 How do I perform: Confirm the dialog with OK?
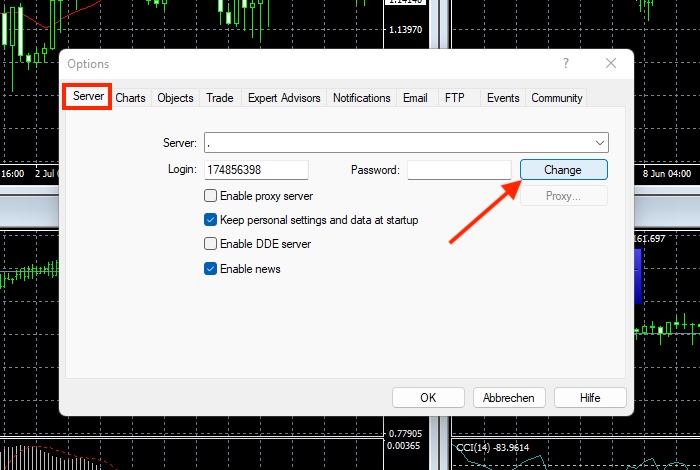click(x=428, y=398)
